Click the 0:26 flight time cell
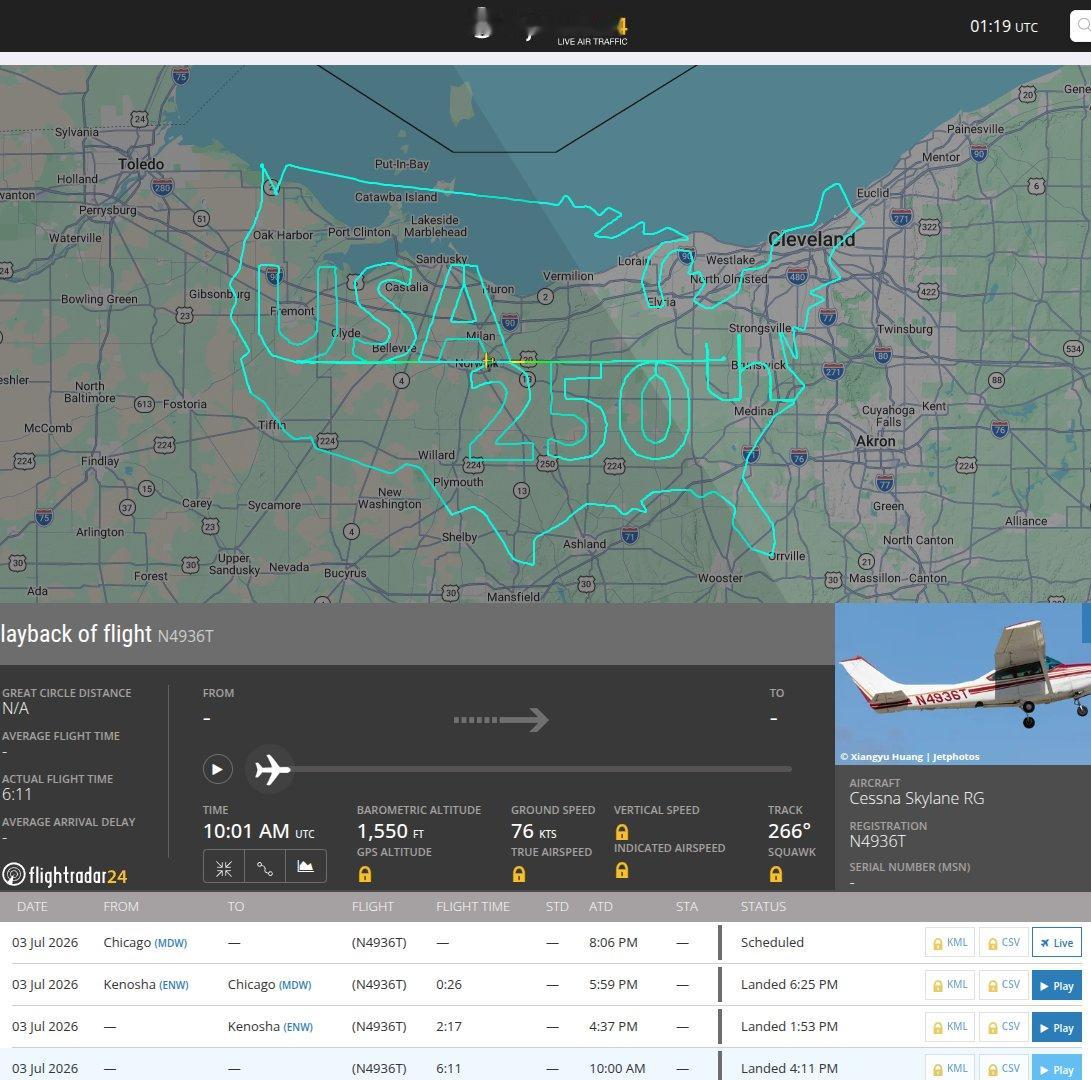Viewport: 1091px width, 1080px height. [449, 985]
